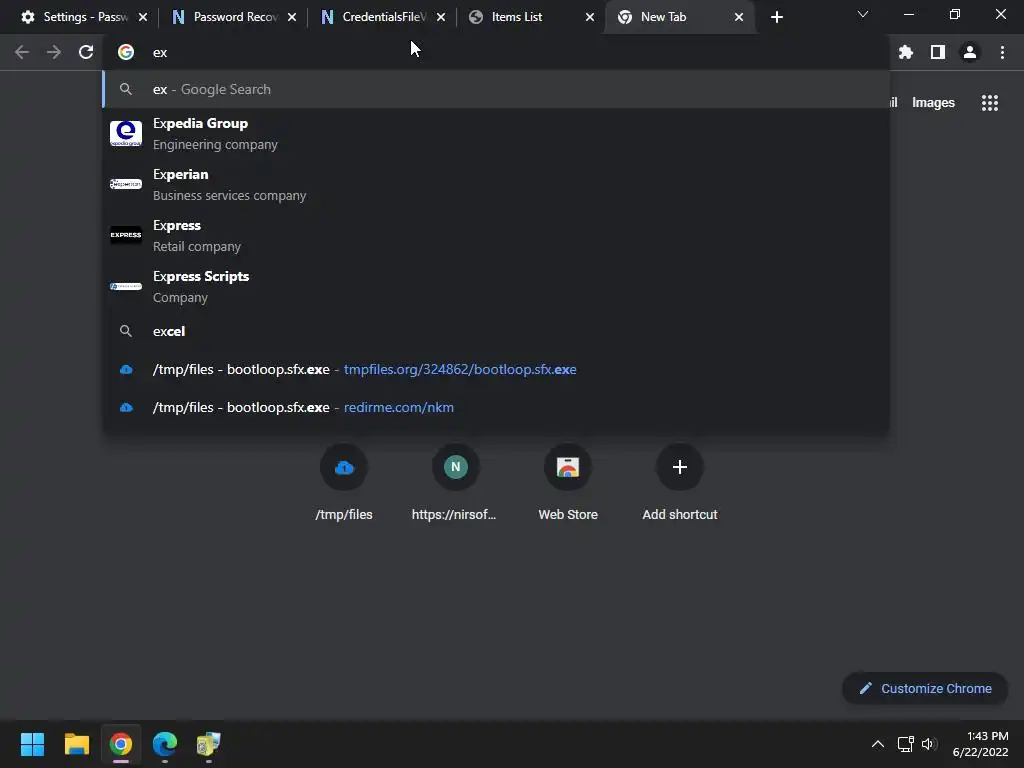This screenshot has width=1024, height=768.
Task: Open the Windows Start menu
Action: click(x=32, y=744)
